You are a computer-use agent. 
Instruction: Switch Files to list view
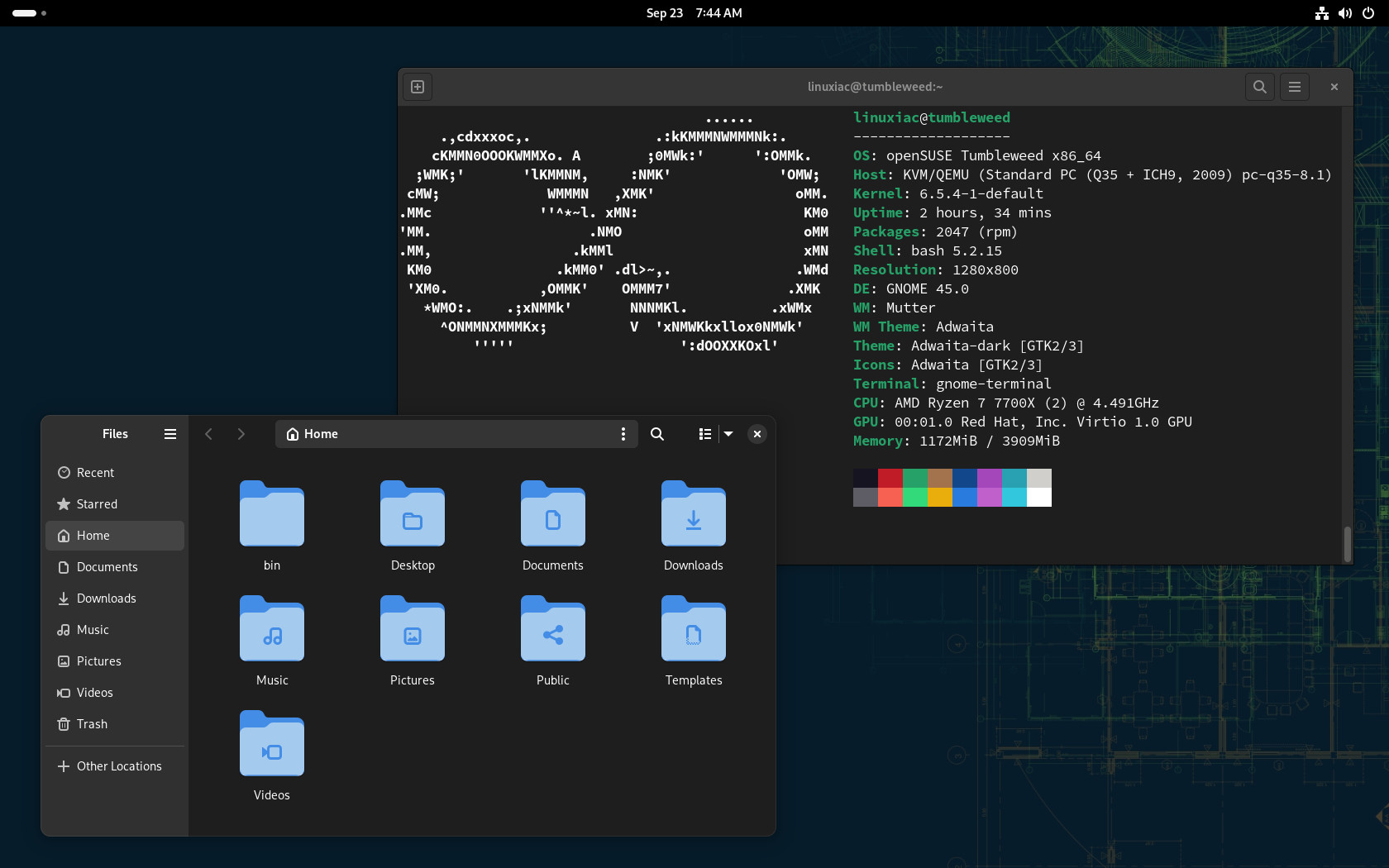click(x=705, y=434)
